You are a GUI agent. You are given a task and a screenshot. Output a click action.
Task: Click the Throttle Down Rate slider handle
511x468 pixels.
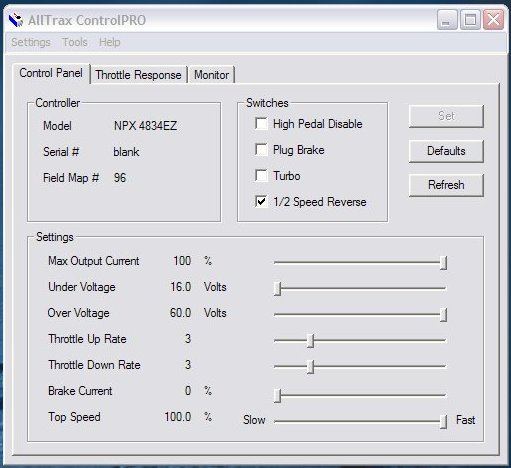click(310, 367)
